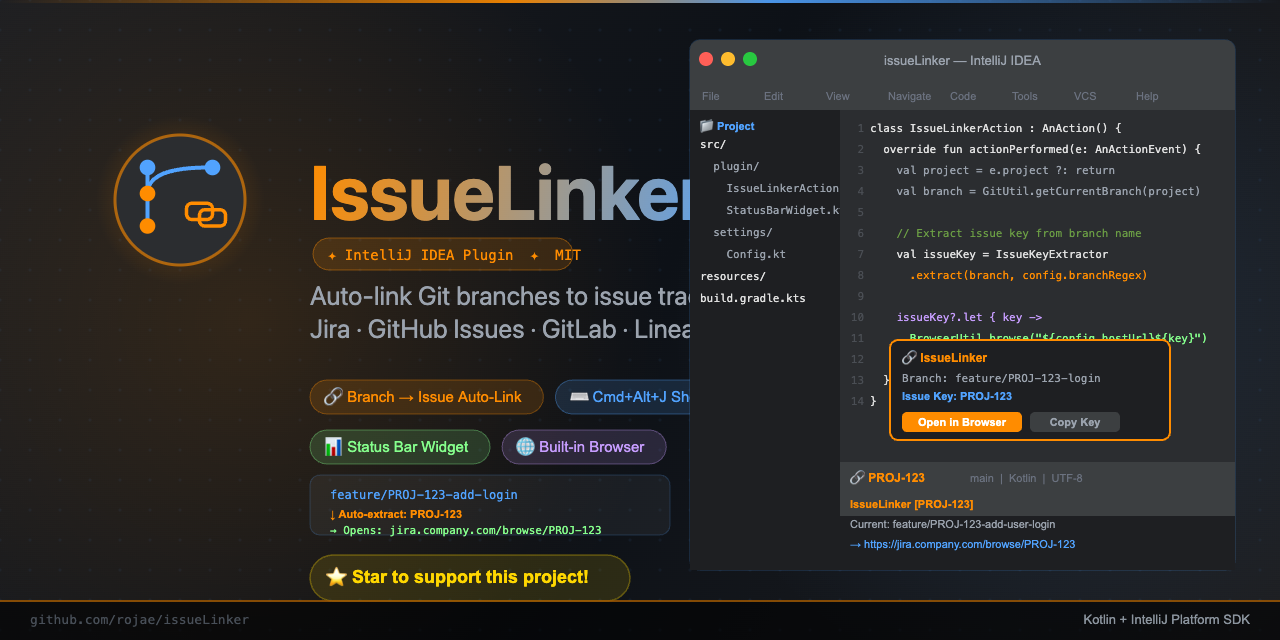The image size is (1280, 640).
Task: Click the link icon beside PROJ-123 in status bar
Action: [x=857, y=478]
